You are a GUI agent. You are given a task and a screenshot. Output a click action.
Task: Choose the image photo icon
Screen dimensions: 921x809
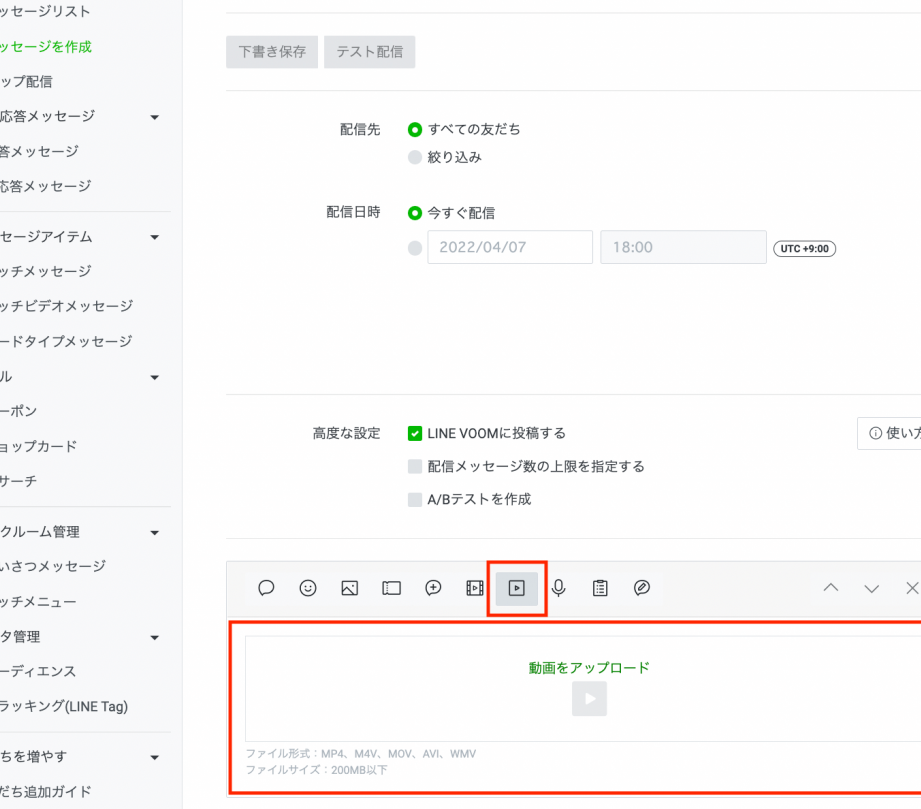349,588
